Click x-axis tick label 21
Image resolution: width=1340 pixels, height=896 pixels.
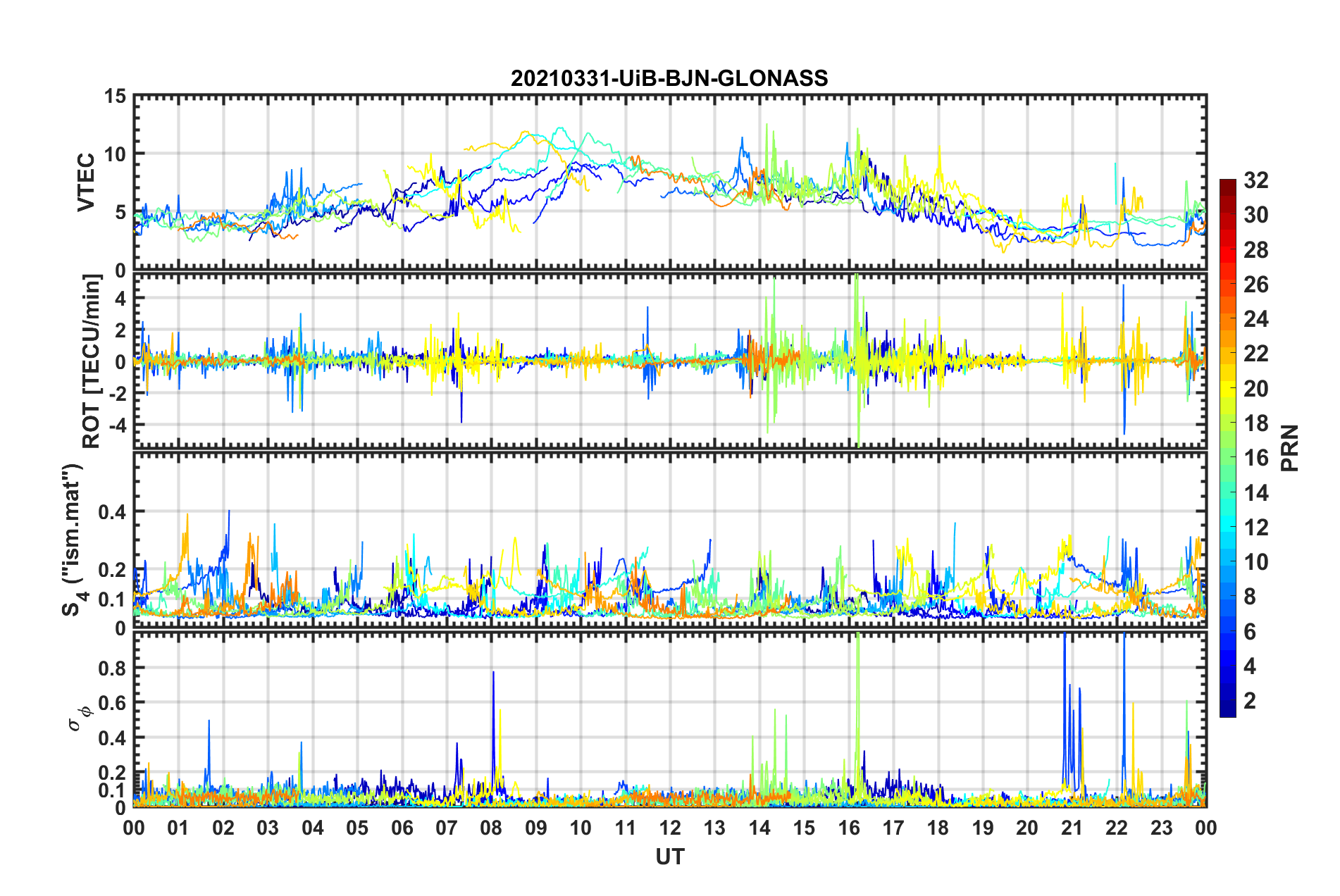click(1072, 828)
